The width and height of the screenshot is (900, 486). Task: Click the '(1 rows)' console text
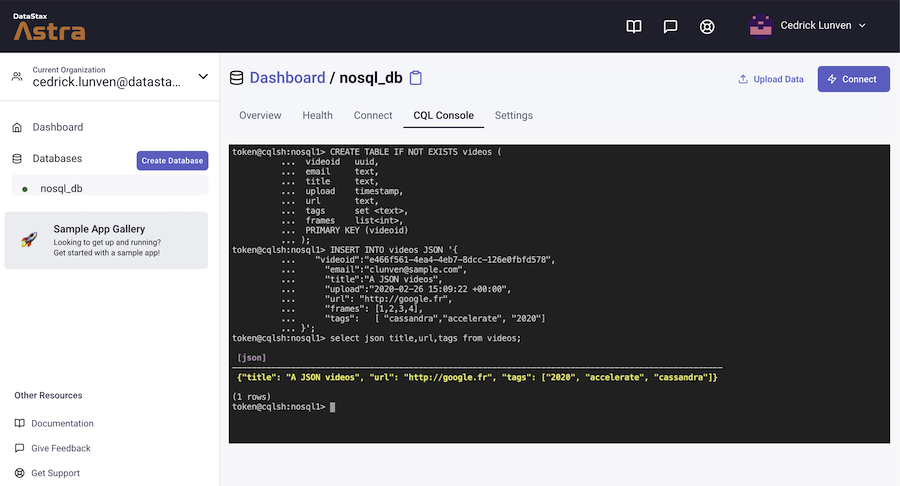coord(251,396)
